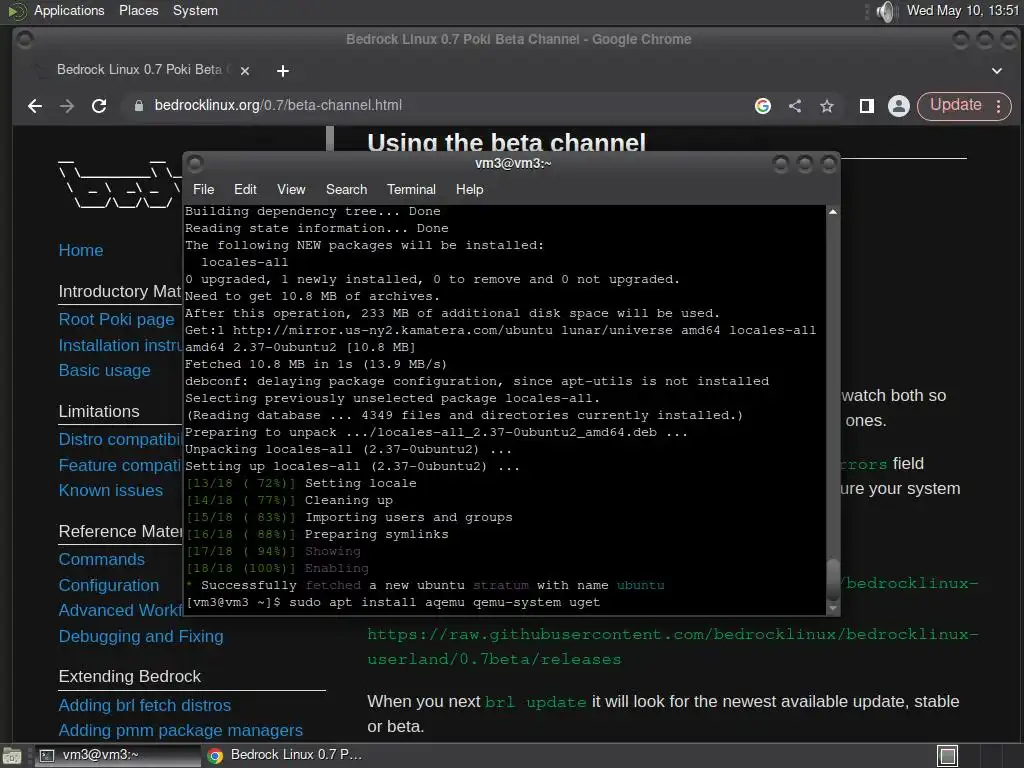Image resolution: width=1024 pixels, height=768 pixels.
Task: Open the Known issues link
Action: [x=110, y=490]
